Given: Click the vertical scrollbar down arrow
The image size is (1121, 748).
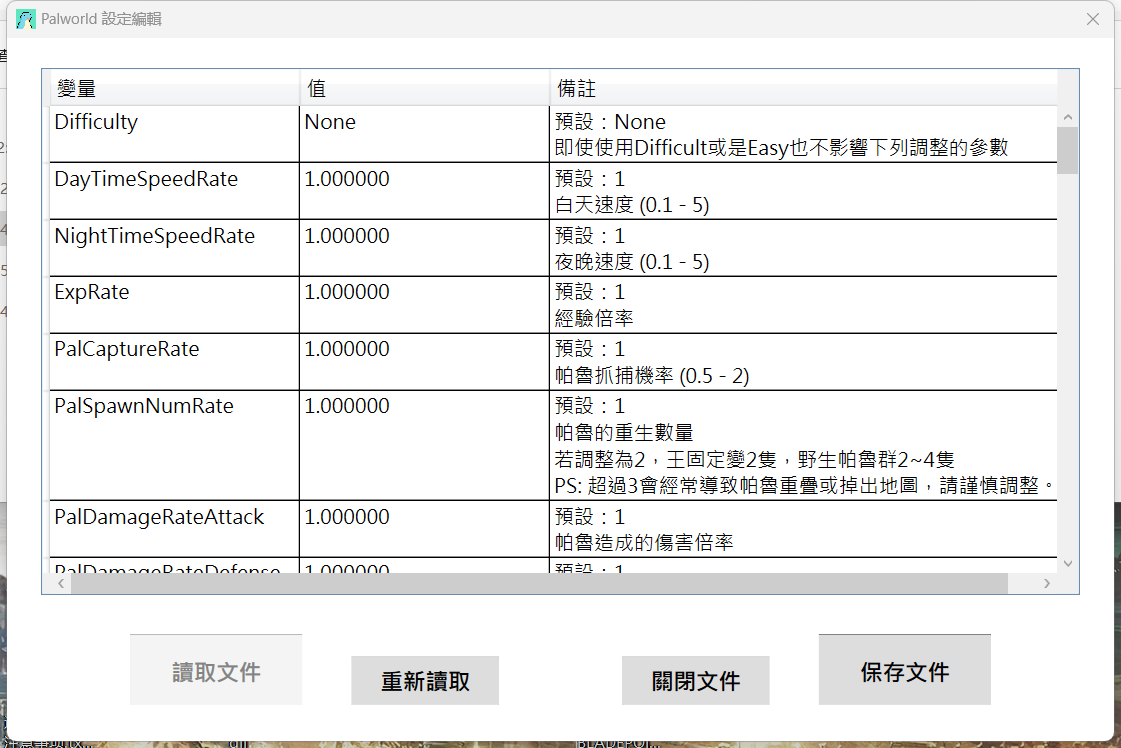Looking at the screenshot, I should (x=1068, y=564).
